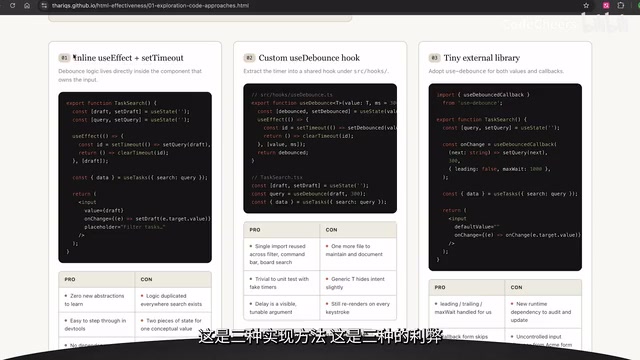The width and height of the screenshot is (640, 360).
Task: Focus the address bar showing thariqs.github.io URL
Action: (150, 5)
